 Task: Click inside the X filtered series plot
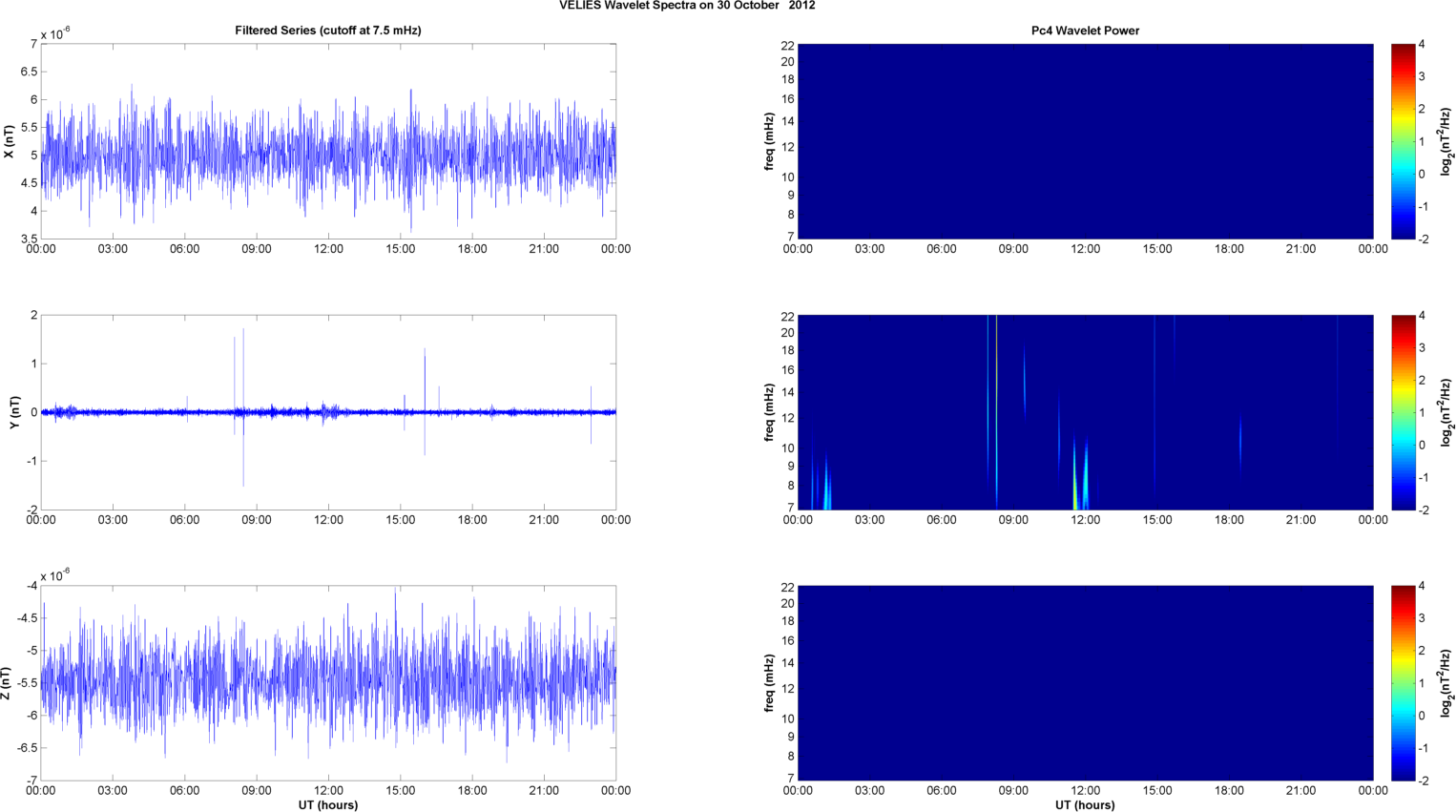328,141
